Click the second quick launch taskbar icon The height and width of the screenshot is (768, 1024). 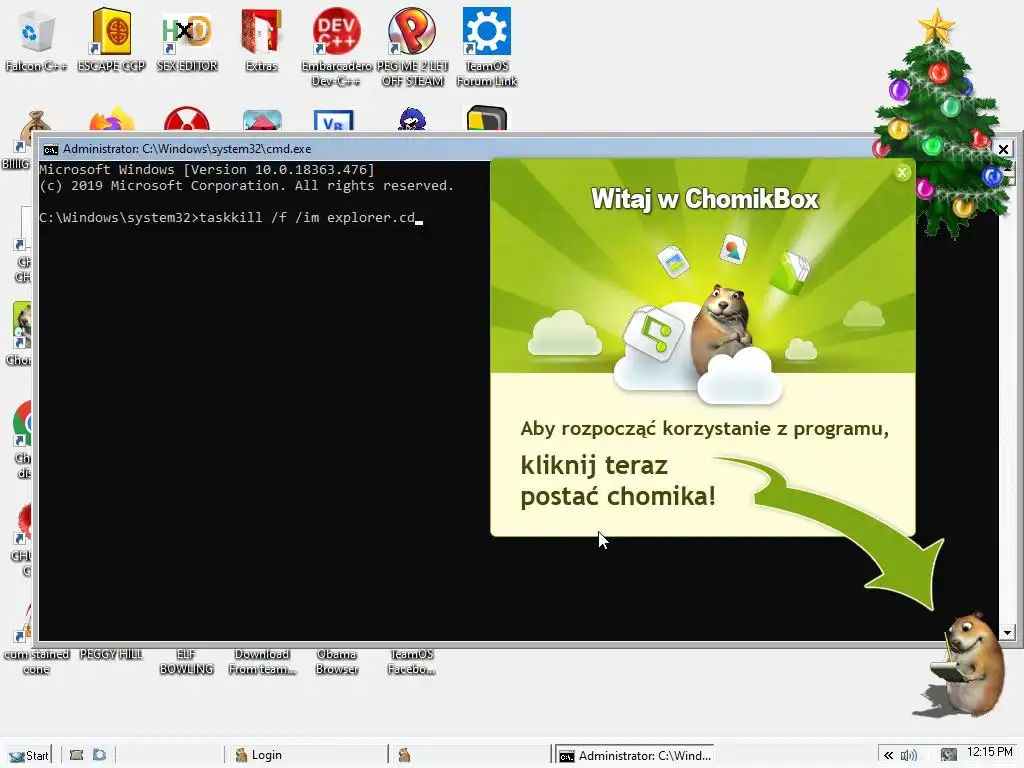99,755
